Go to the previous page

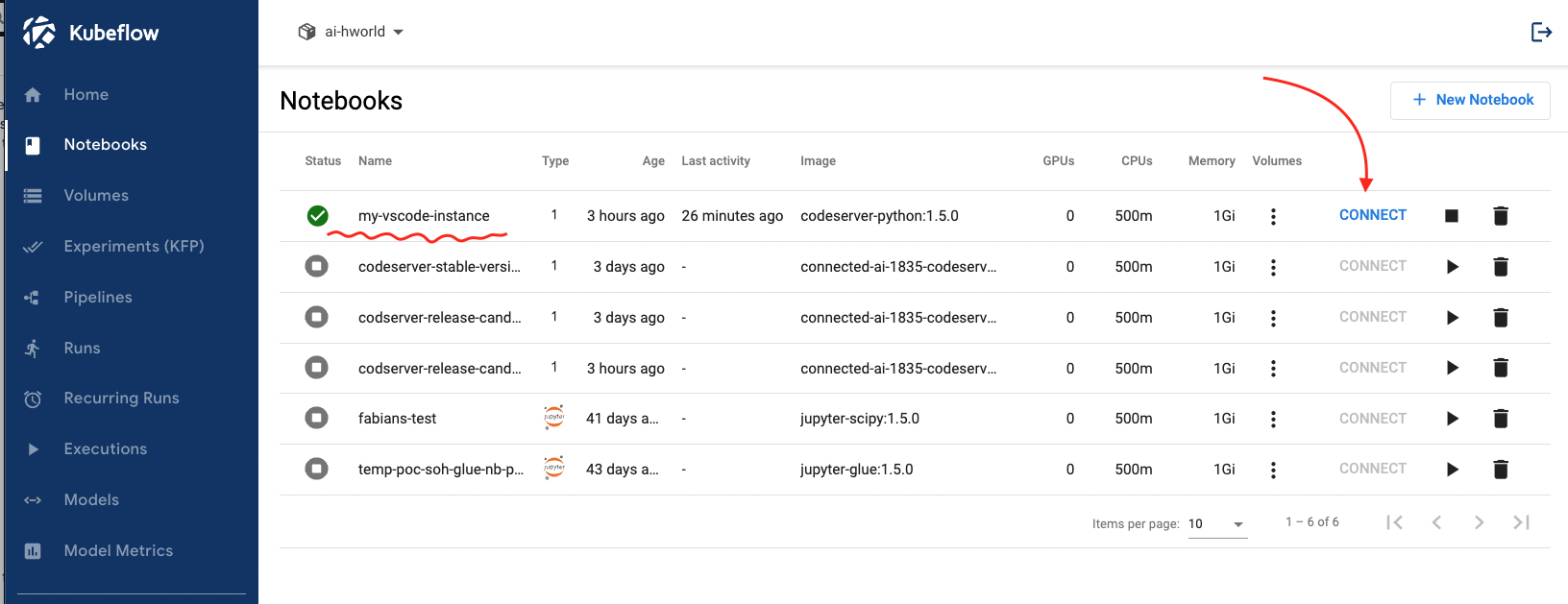1437,522
